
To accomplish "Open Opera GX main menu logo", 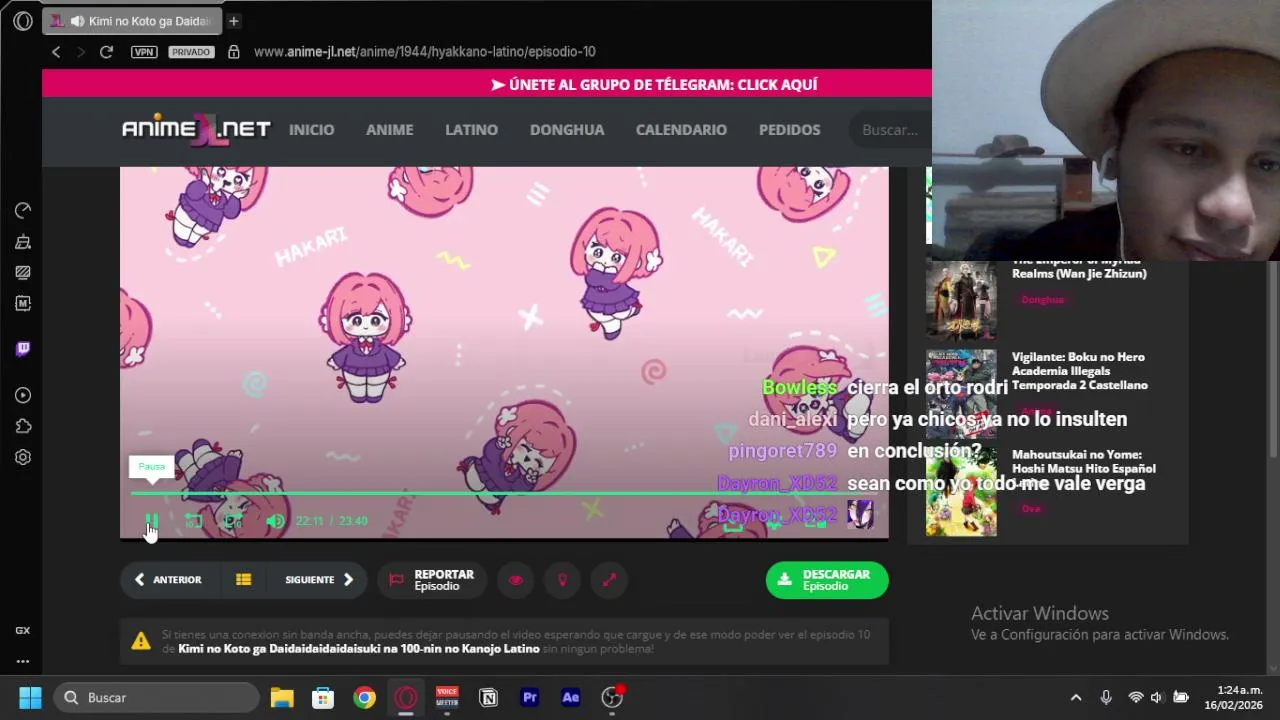I will (23, 21).
